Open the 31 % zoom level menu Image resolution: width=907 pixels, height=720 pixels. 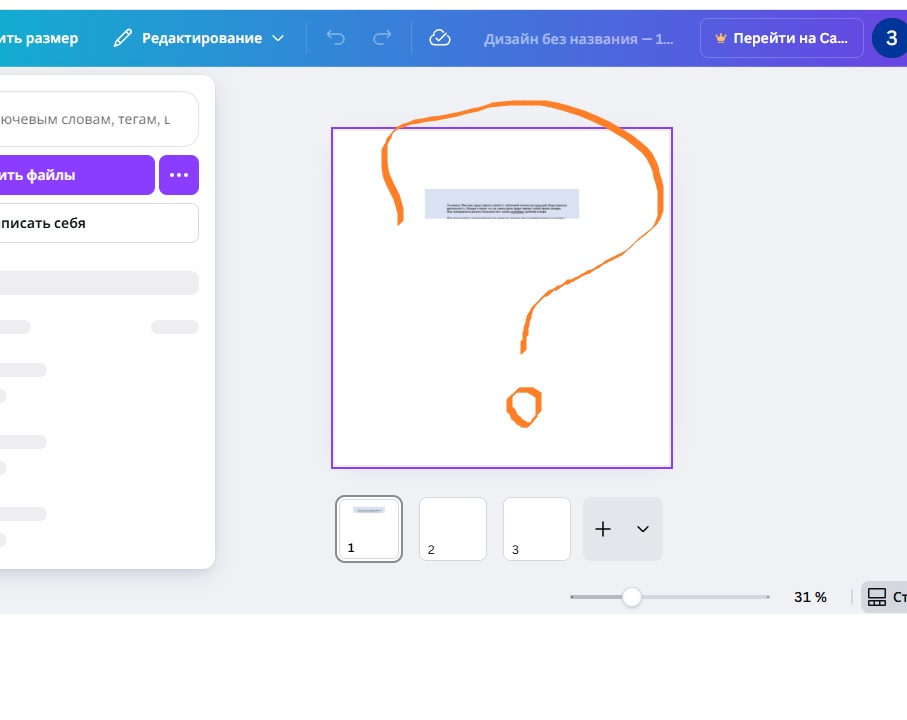810,597
